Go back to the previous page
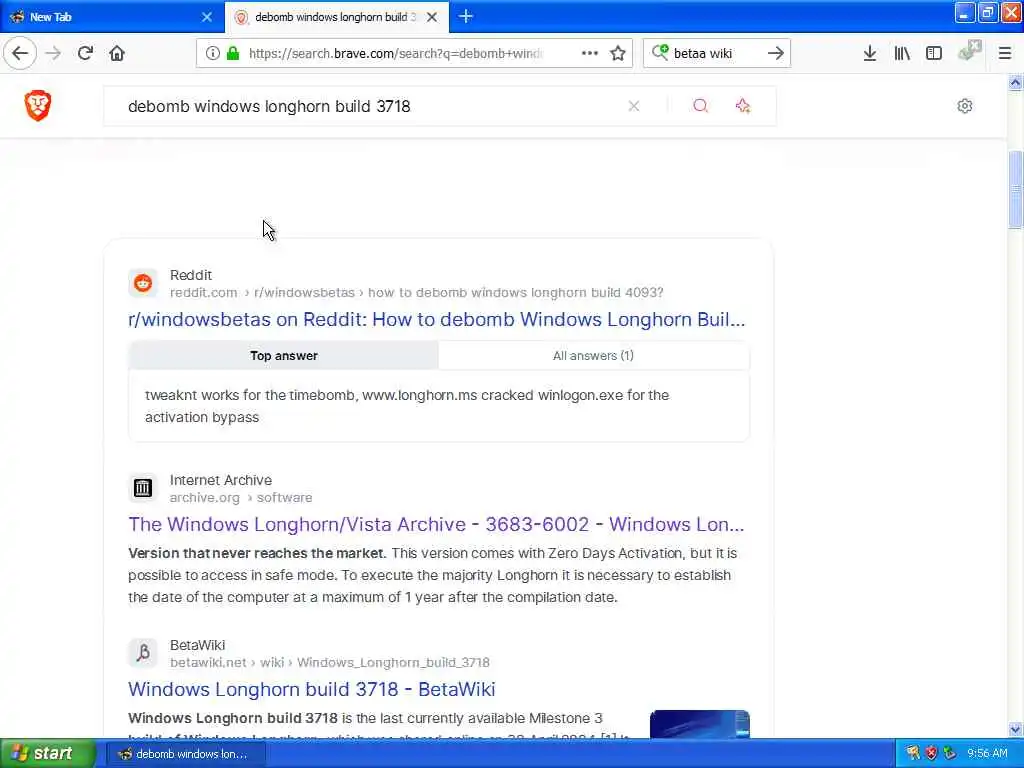 [x=20, y=54]
